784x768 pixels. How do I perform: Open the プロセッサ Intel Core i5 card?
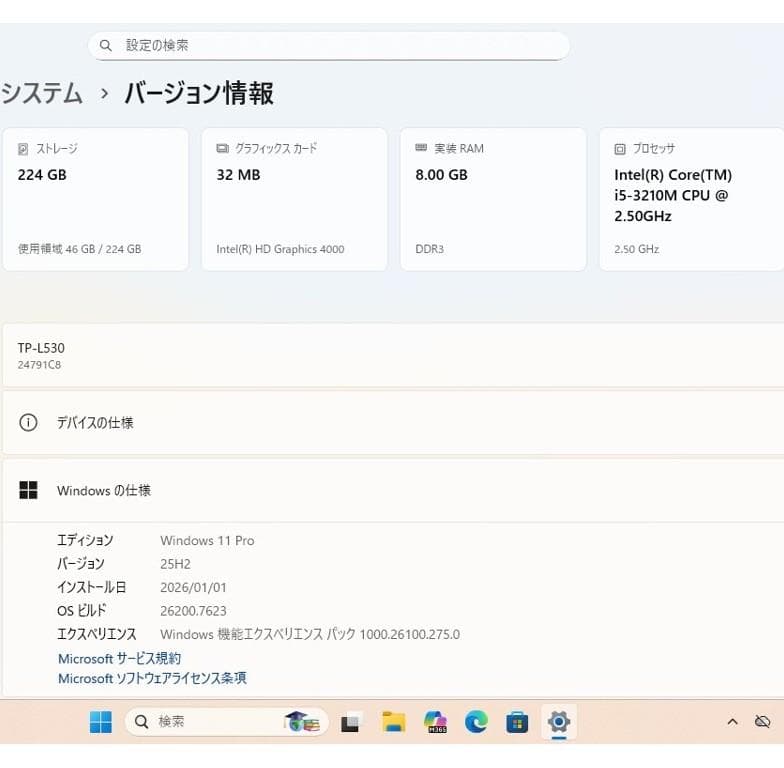pos(692,199)
